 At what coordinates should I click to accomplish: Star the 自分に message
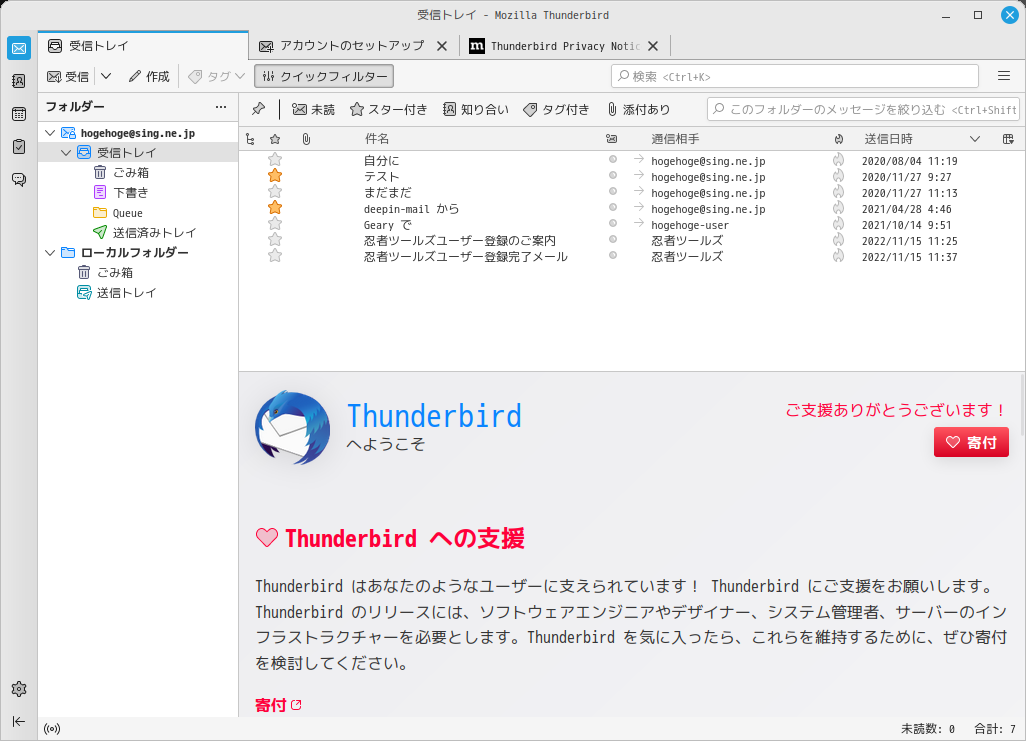coord(275,160)
